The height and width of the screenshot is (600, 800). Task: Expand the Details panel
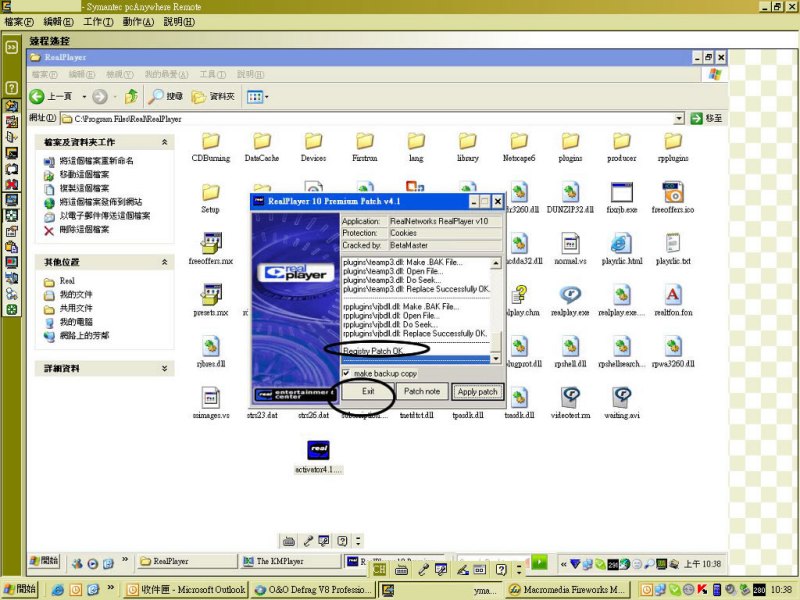[164, 368]
